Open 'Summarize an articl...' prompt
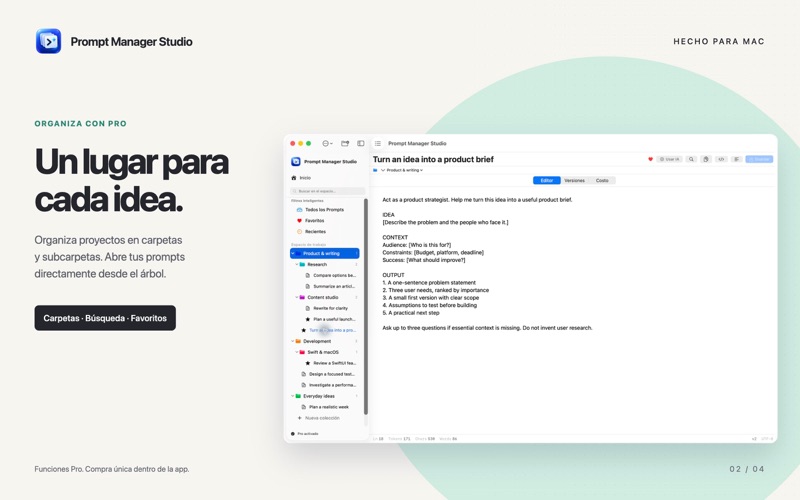 330,286
